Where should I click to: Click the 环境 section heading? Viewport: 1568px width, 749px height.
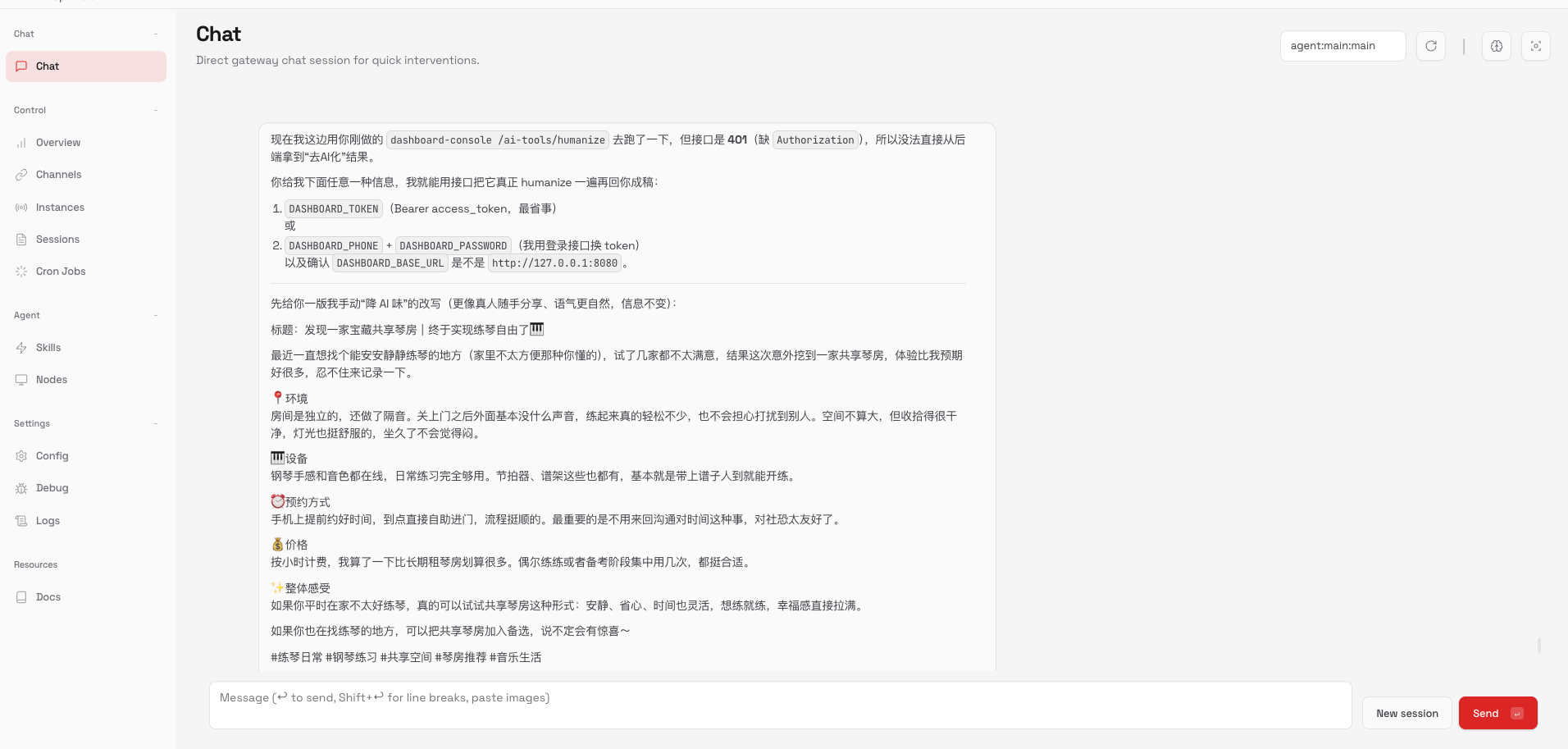[x=289, y=399]
